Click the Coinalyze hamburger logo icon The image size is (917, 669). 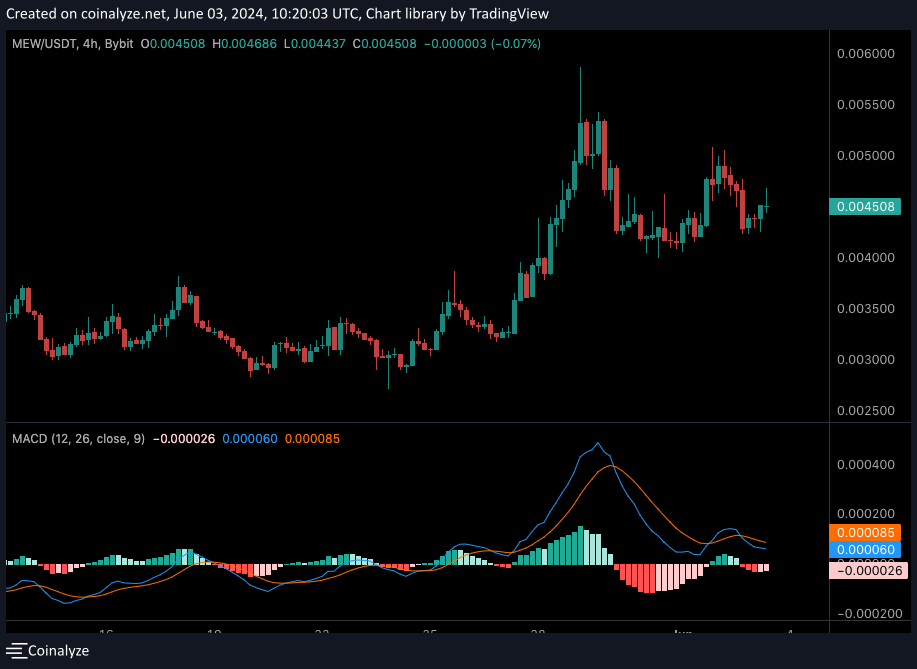(x=15, y=651)
